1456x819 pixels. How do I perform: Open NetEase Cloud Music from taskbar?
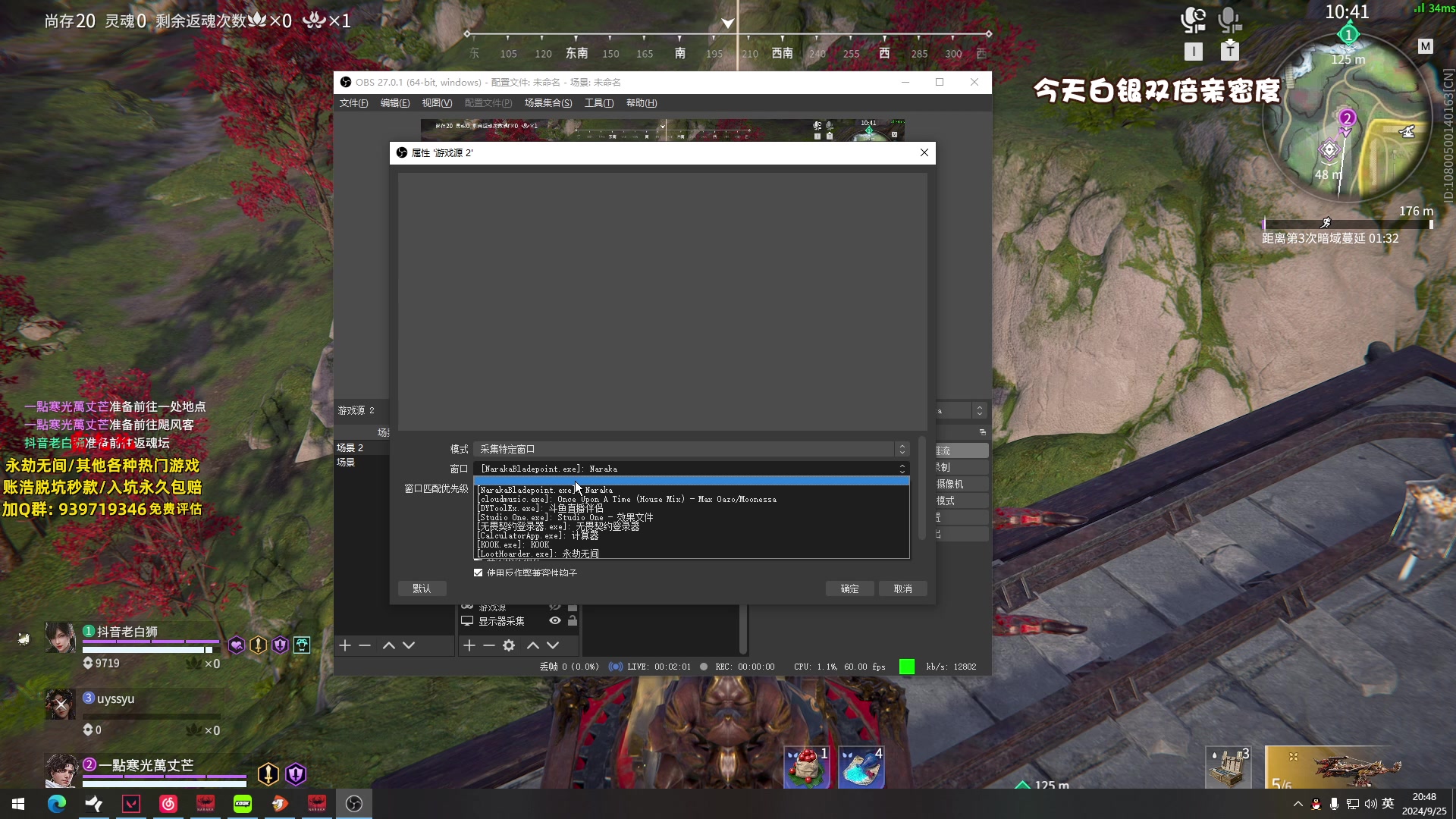point(168,804)
